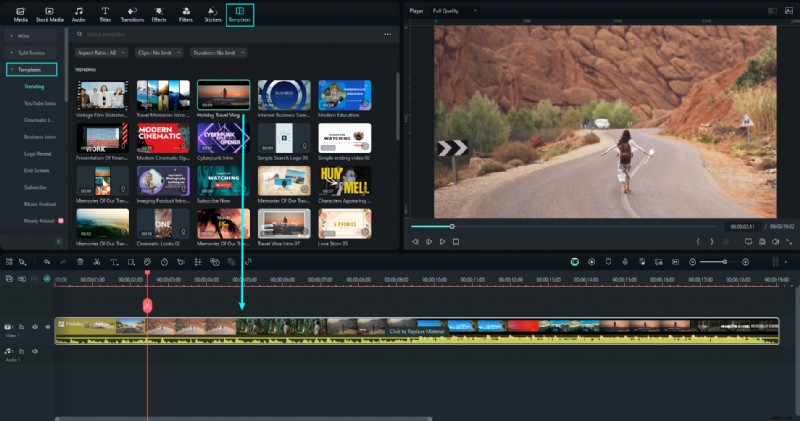Viewport: 800px width, 421px height.
Task: Hide Video 1 track with eye icon
Action: tap(47, 327)
